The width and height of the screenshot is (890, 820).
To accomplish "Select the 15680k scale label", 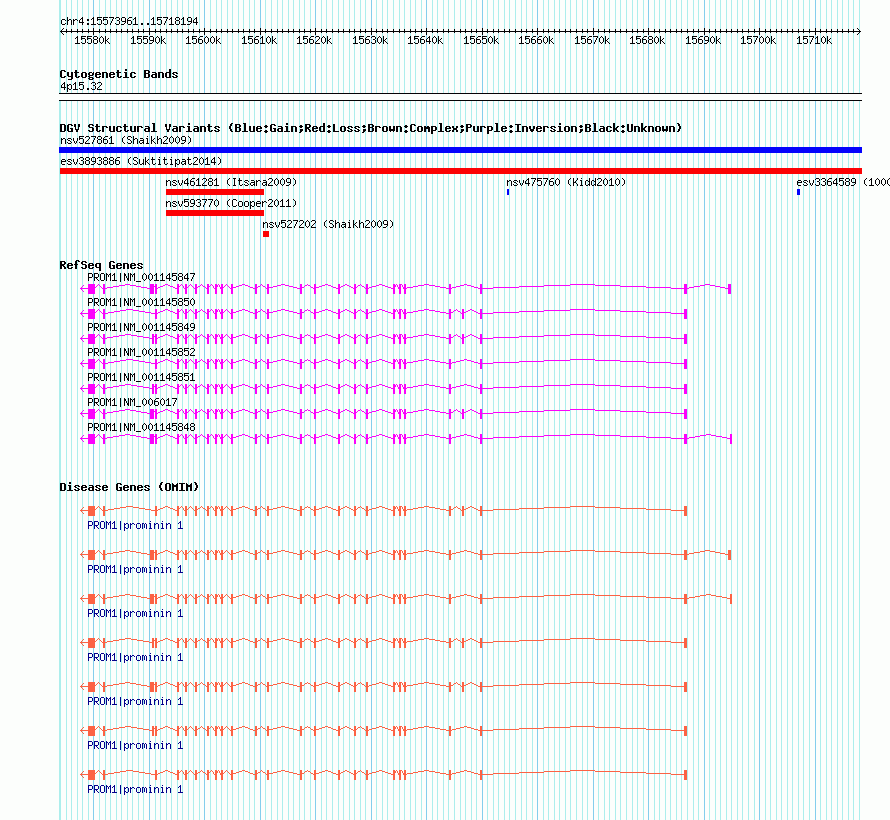I will (647, 40).
